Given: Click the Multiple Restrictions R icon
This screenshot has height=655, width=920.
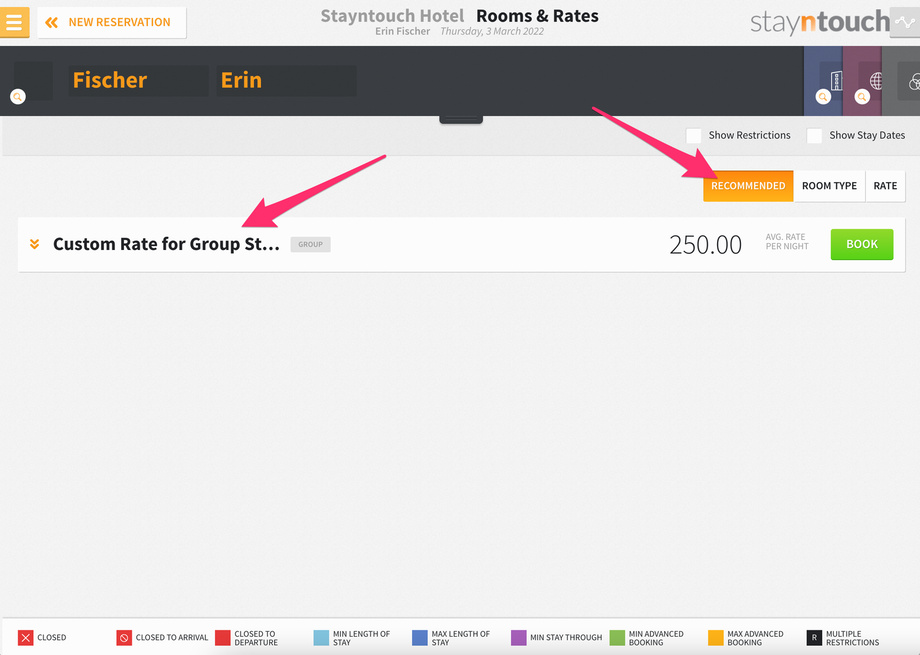Looking at the screenshot, I should (x=814, y=637).
